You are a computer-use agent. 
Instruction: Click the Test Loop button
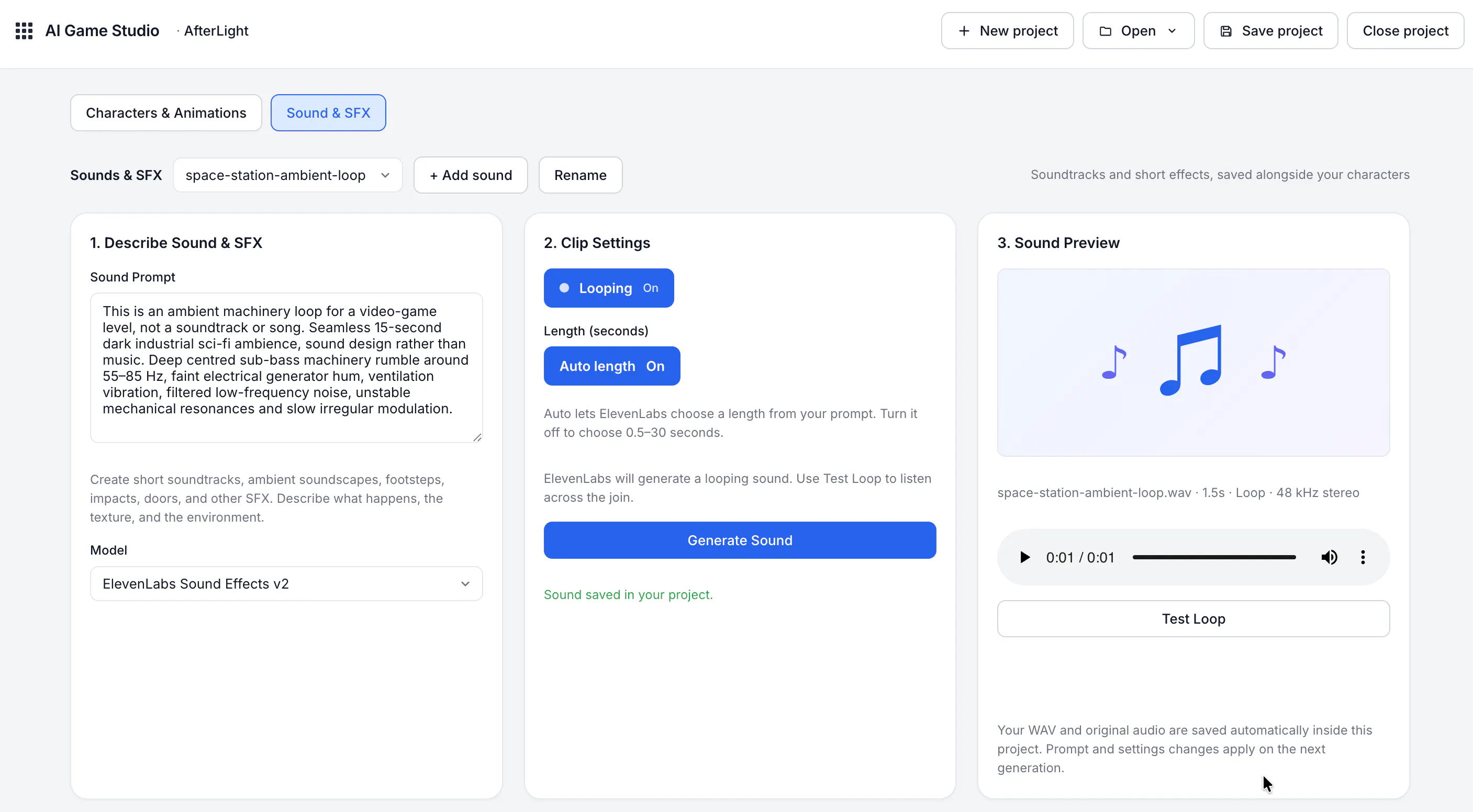tap(1193, 618)
